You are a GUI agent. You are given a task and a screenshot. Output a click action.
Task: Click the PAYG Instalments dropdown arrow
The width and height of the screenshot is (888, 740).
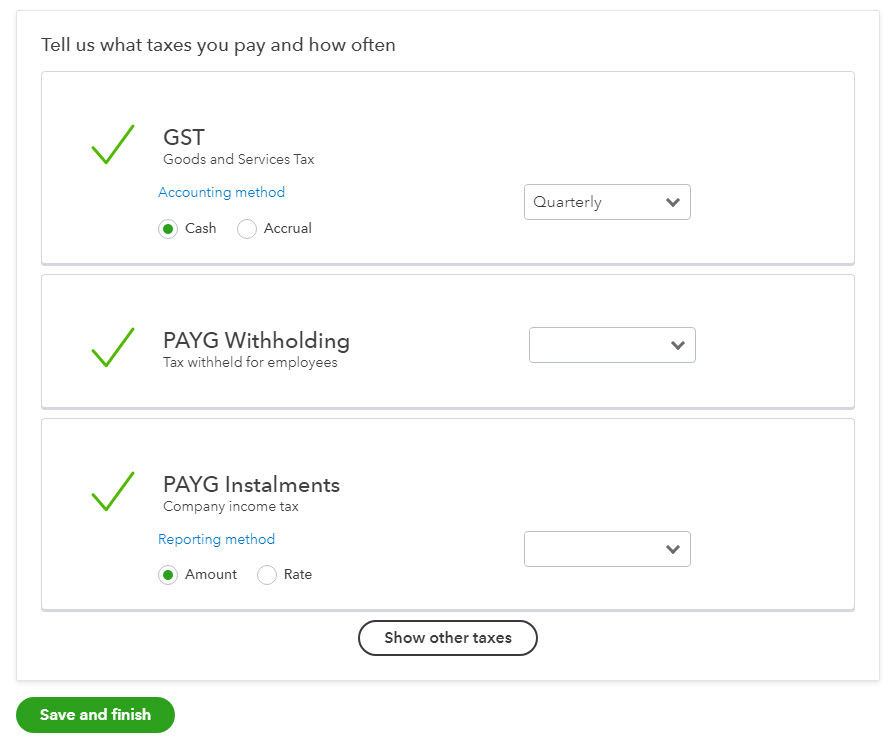click(674, 549)
